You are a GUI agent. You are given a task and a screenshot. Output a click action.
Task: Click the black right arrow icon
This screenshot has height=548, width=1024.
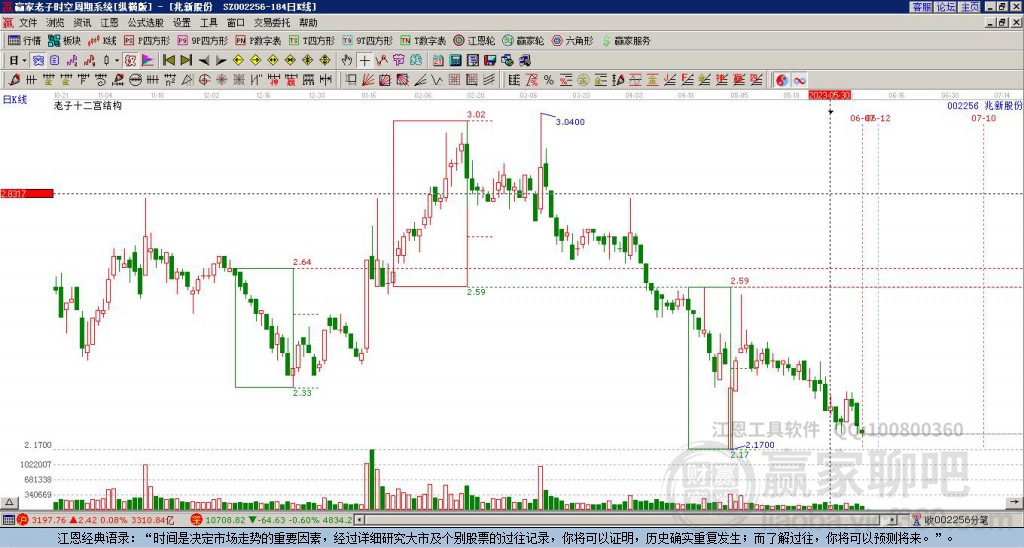[x=221, y=61]
